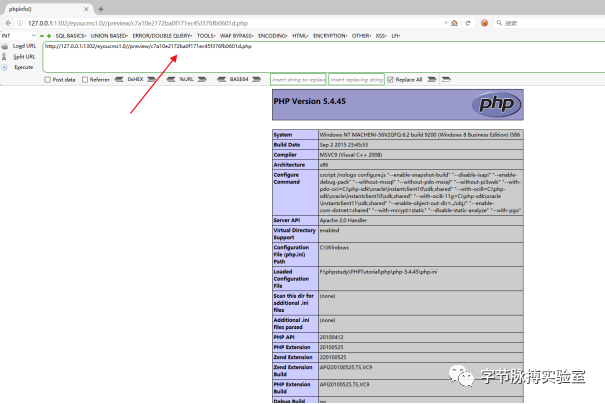Toggle the Replace All checkbox
The image size is (605, 404).
click(x=390, y=79)
